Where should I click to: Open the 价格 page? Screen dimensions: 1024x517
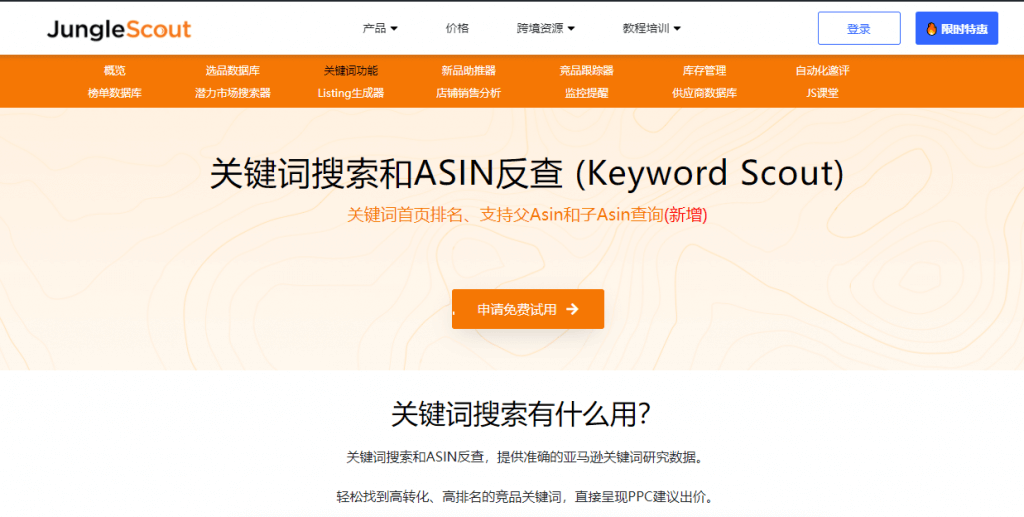457,28
